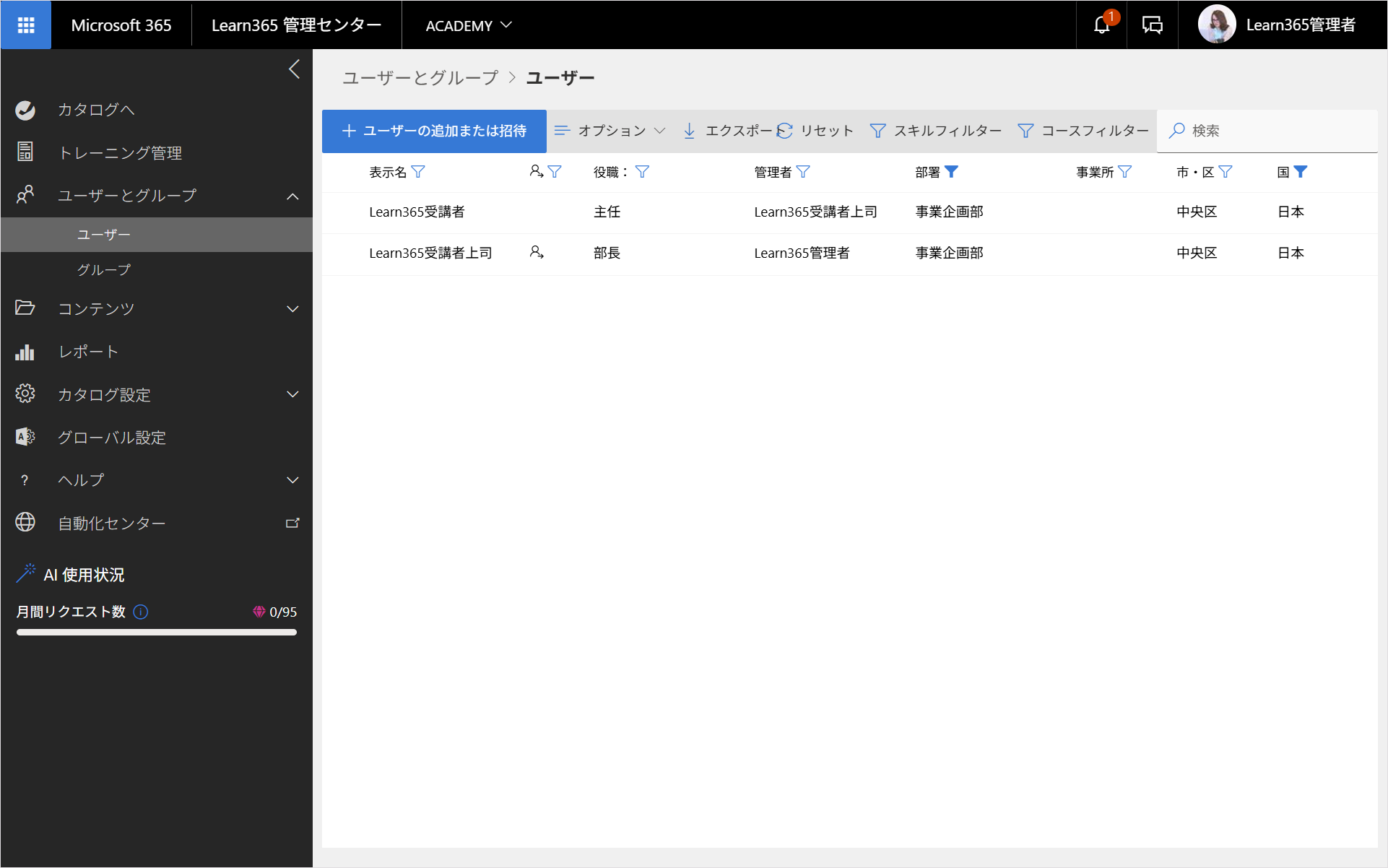
Task: Click the person icon on Learn365受講者上司 row
Action: pos(536,252)
